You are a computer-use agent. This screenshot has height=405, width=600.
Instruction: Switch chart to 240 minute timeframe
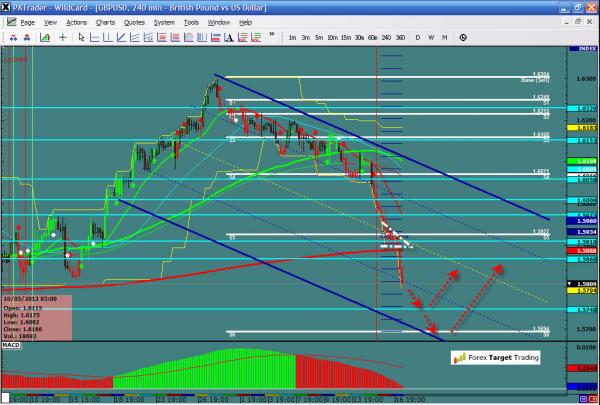[386, 38]
